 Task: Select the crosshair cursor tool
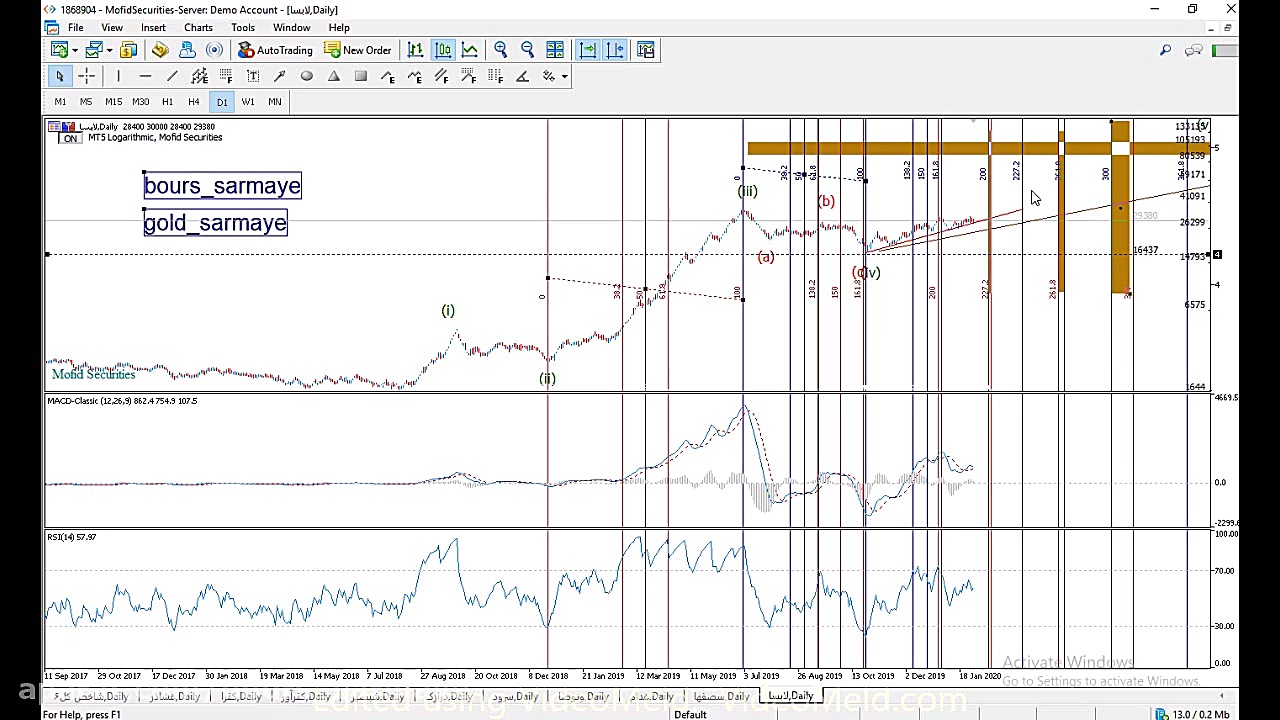pyautogui.click(x=87, y=77)
